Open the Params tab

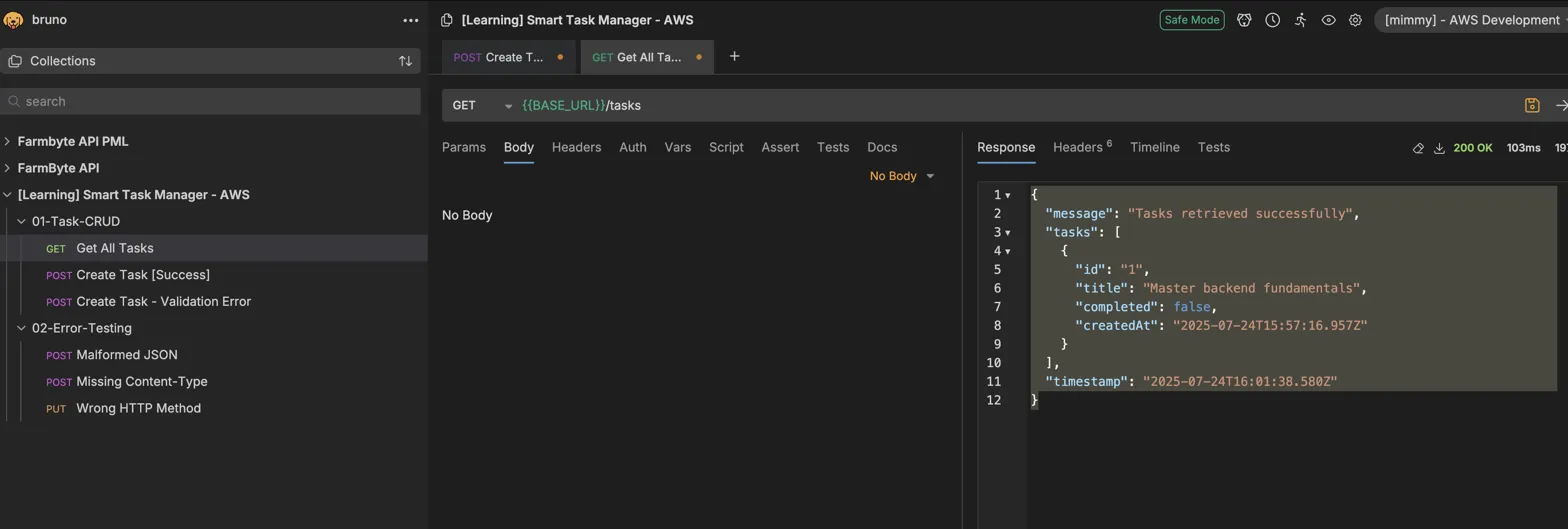click(x=464, y=147)
